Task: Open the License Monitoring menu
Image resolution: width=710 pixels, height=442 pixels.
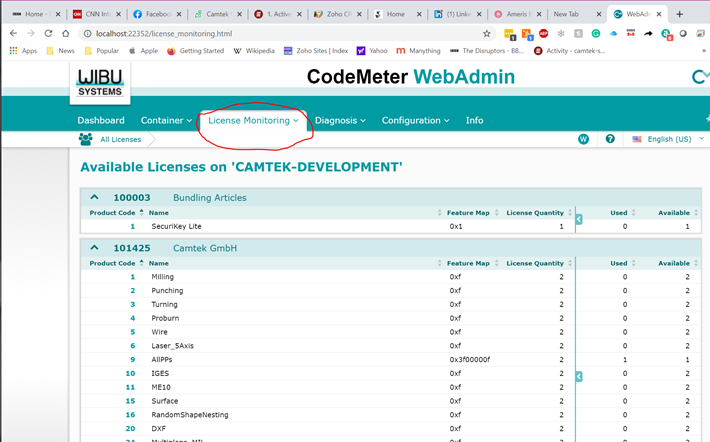Action: coord(253,120)
